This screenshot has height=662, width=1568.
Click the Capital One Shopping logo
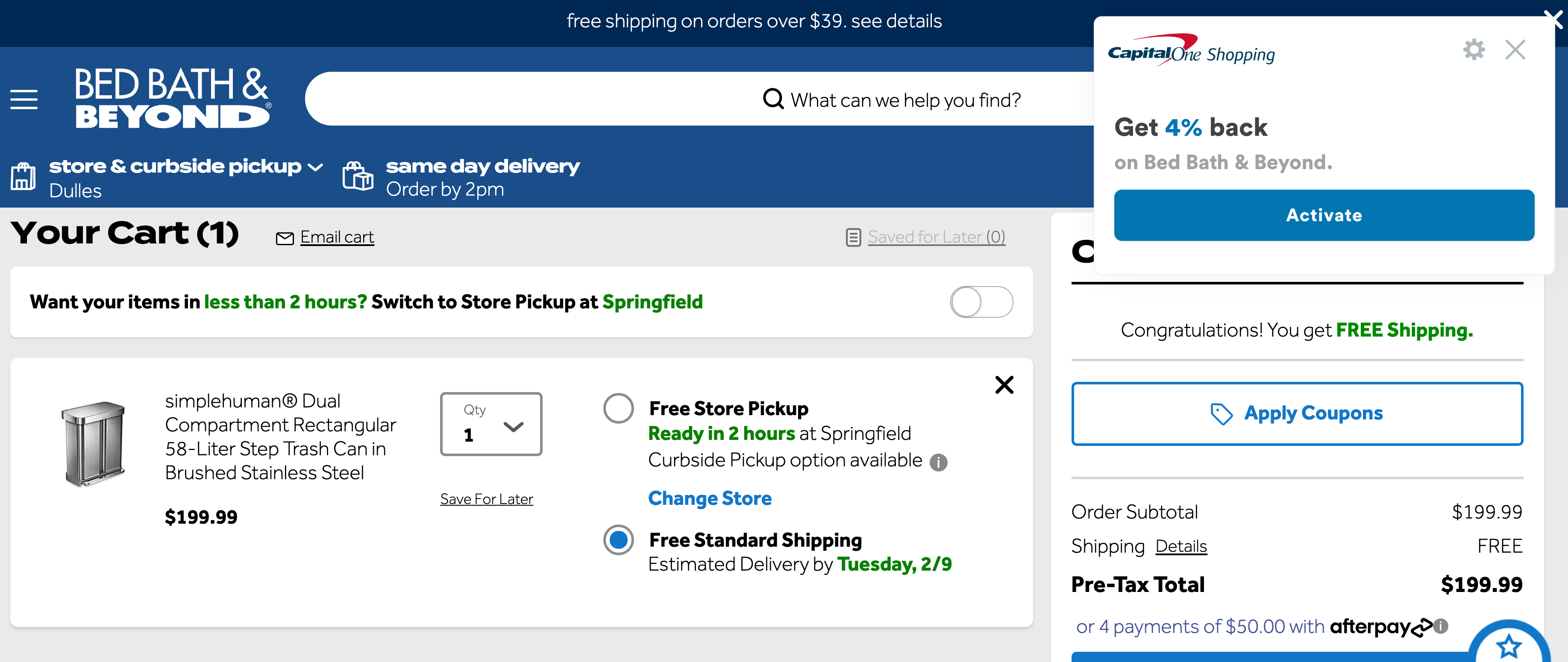point(1191,50)
